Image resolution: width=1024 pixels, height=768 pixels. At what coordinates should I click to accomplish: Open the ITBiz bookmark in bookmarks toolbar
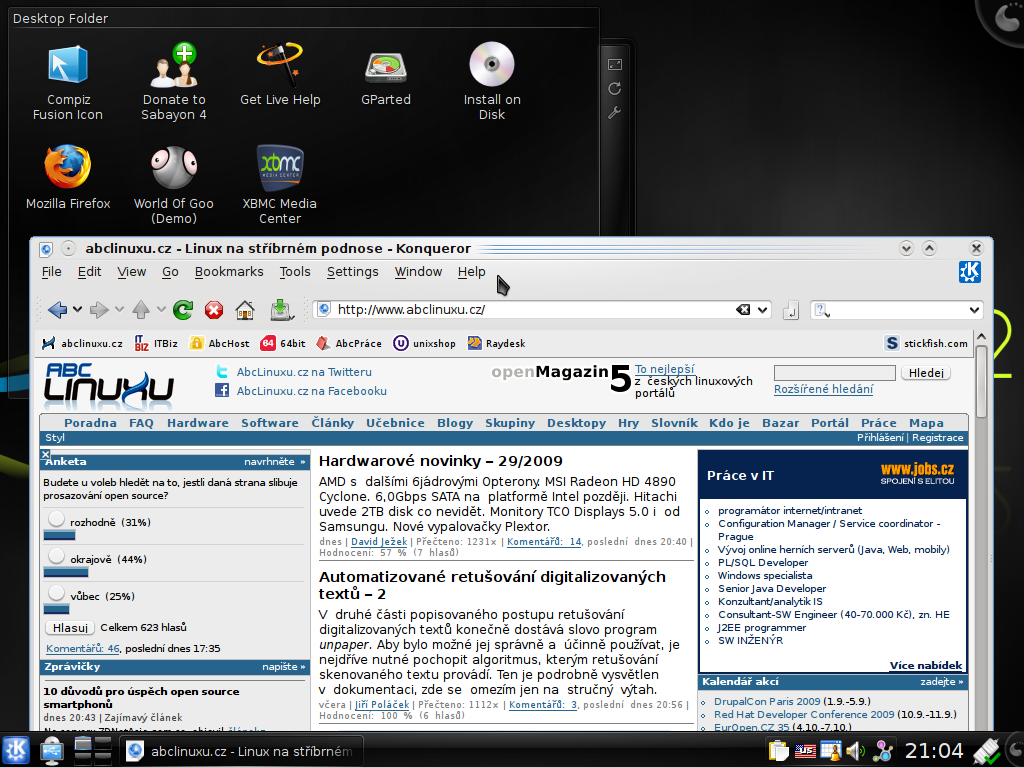pyautogui.click(x=156, y=343)
